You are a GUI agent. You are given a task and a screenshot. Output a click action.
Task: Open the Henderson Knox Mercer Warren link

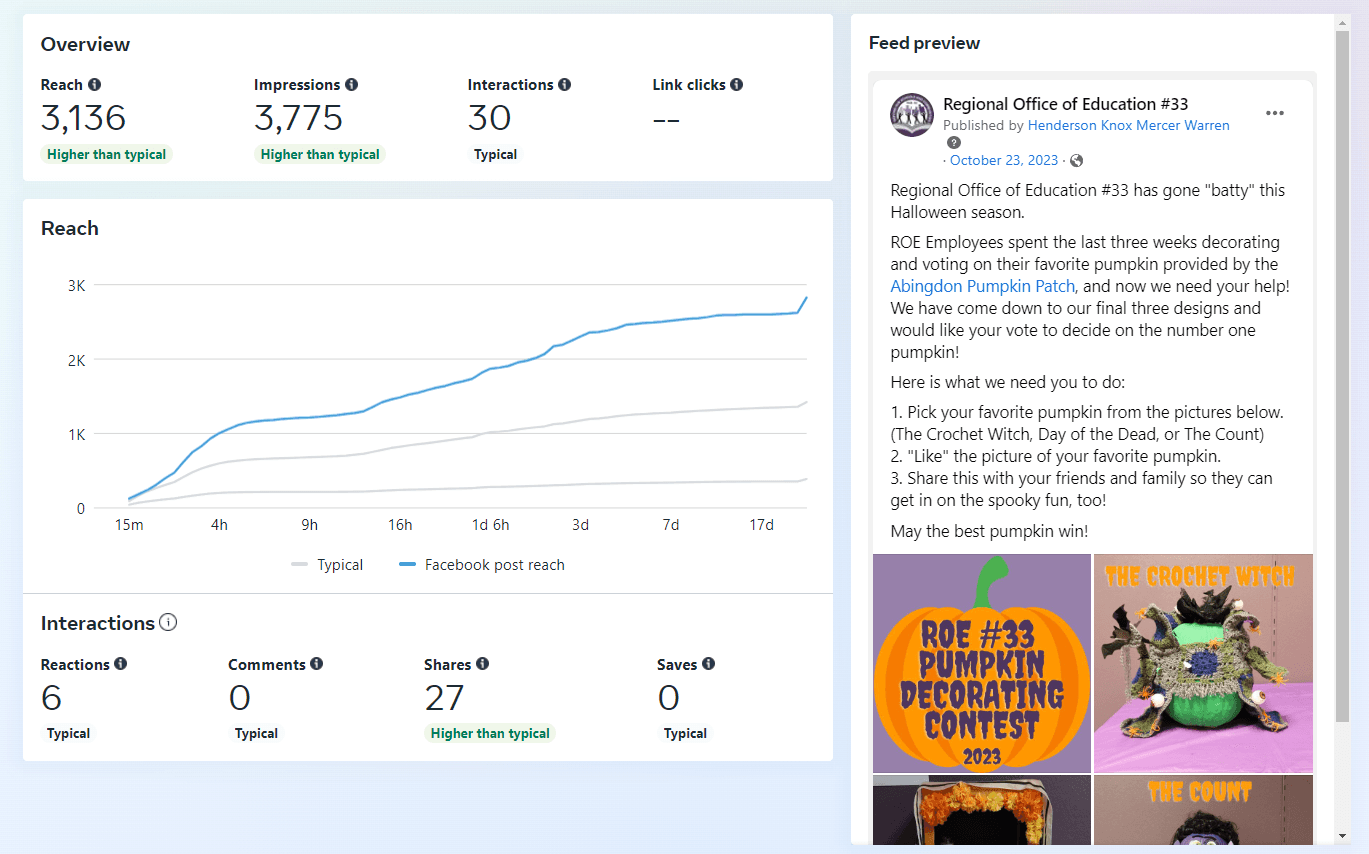(1128, 125)
